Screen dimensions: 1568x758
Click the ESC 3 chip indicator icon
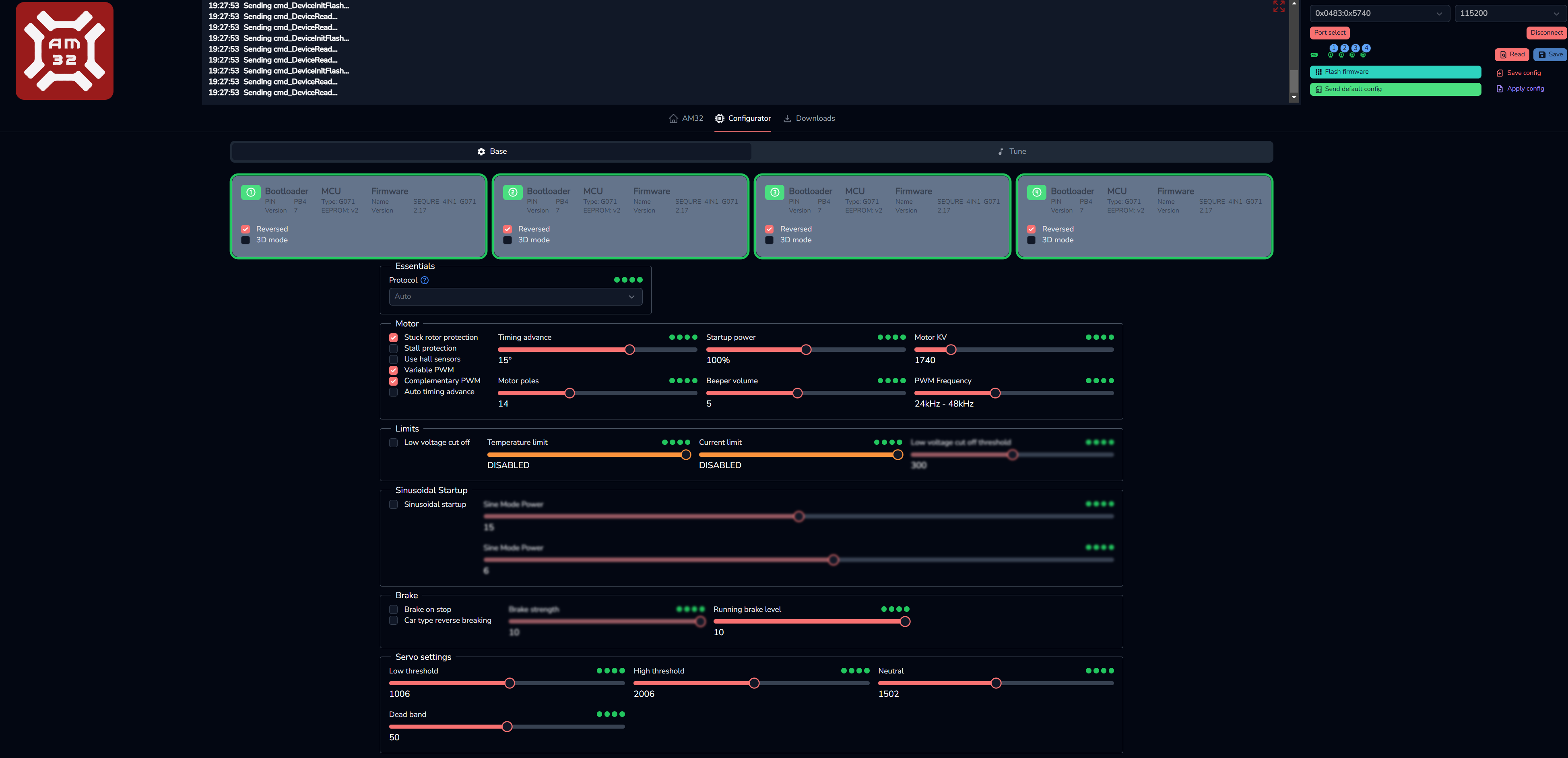point(1353,56)
